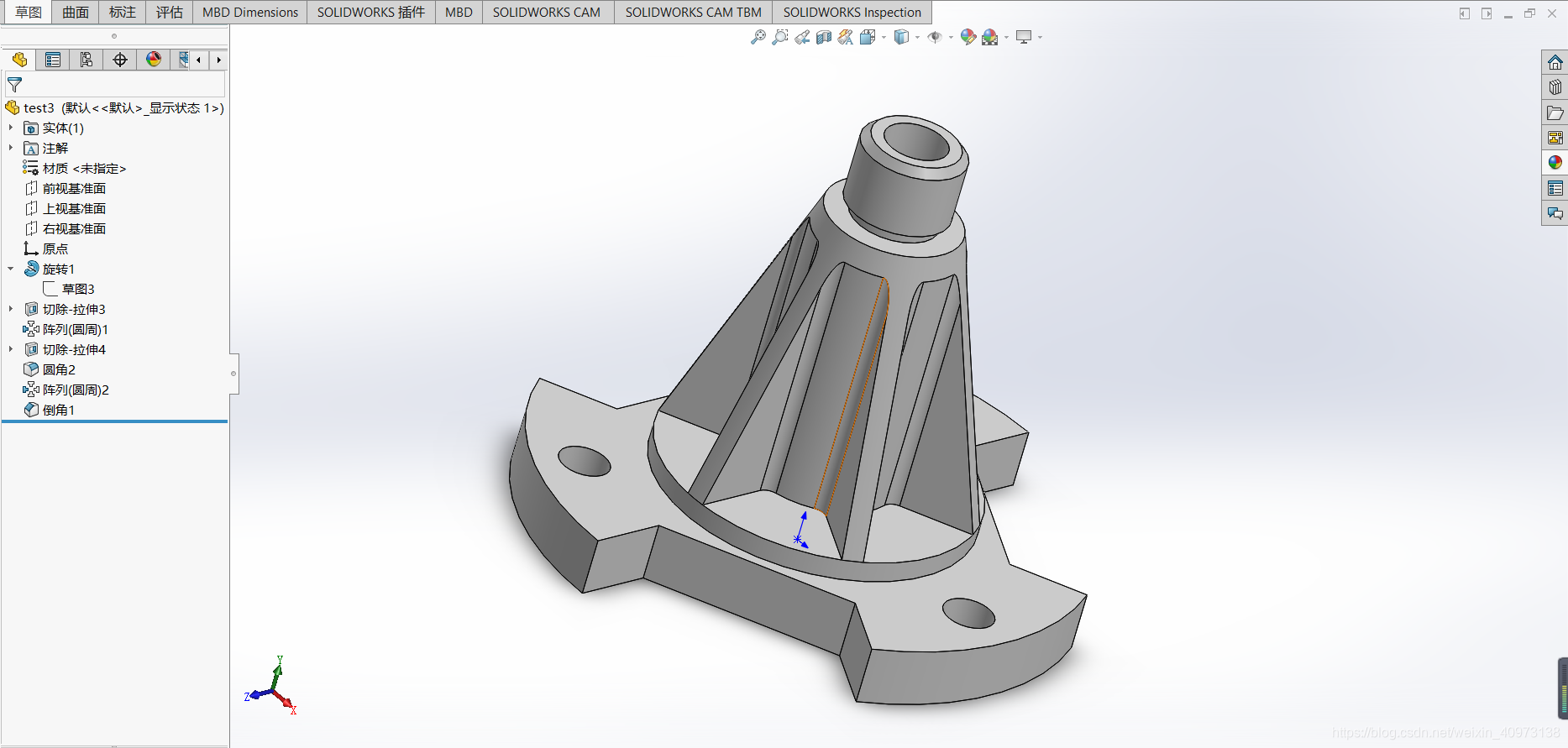This screenshot has width=1568, height=748.
Task: Click the collapse left panel window icon
Action: (1465, 13)
